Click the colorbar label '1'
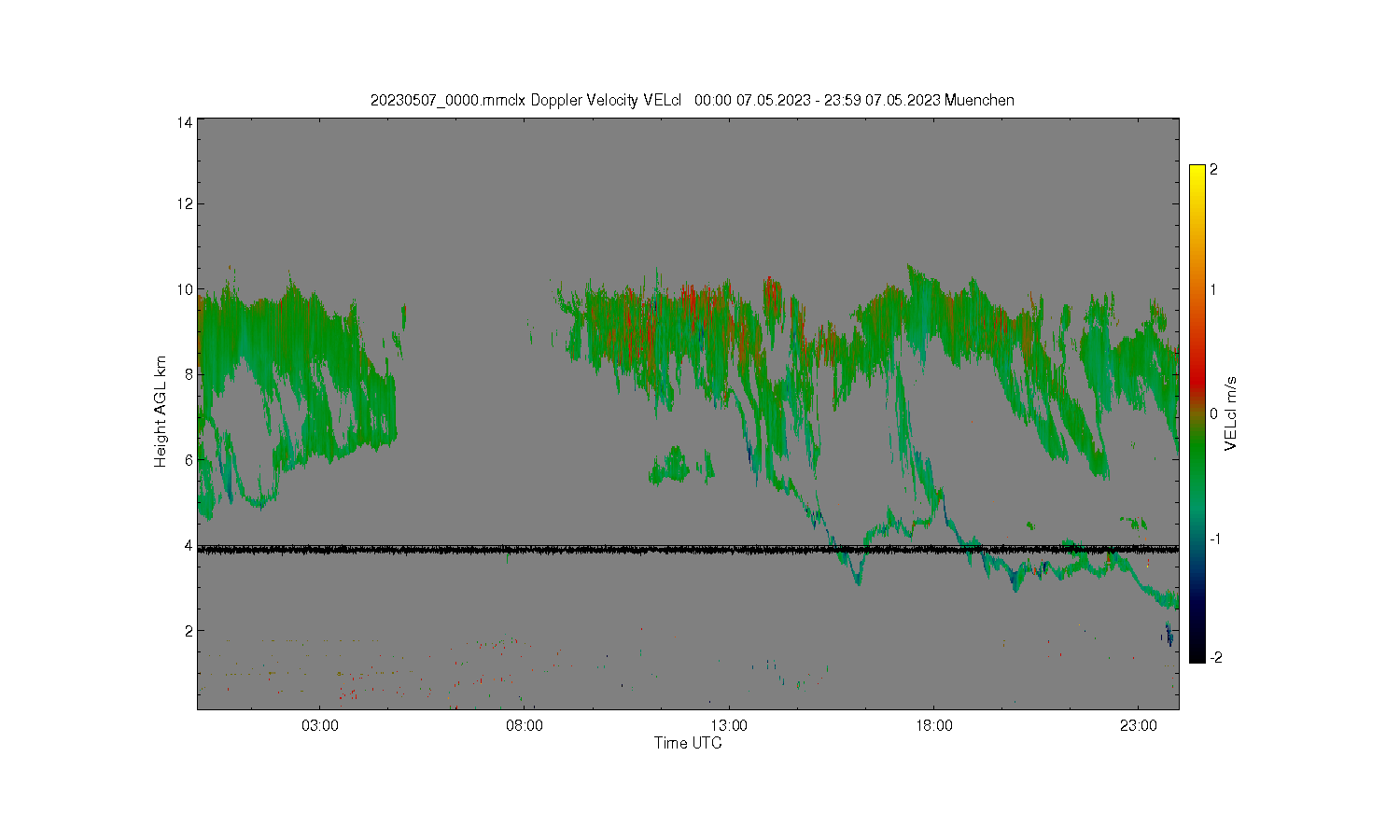1400x840 pixels. 1213,289
